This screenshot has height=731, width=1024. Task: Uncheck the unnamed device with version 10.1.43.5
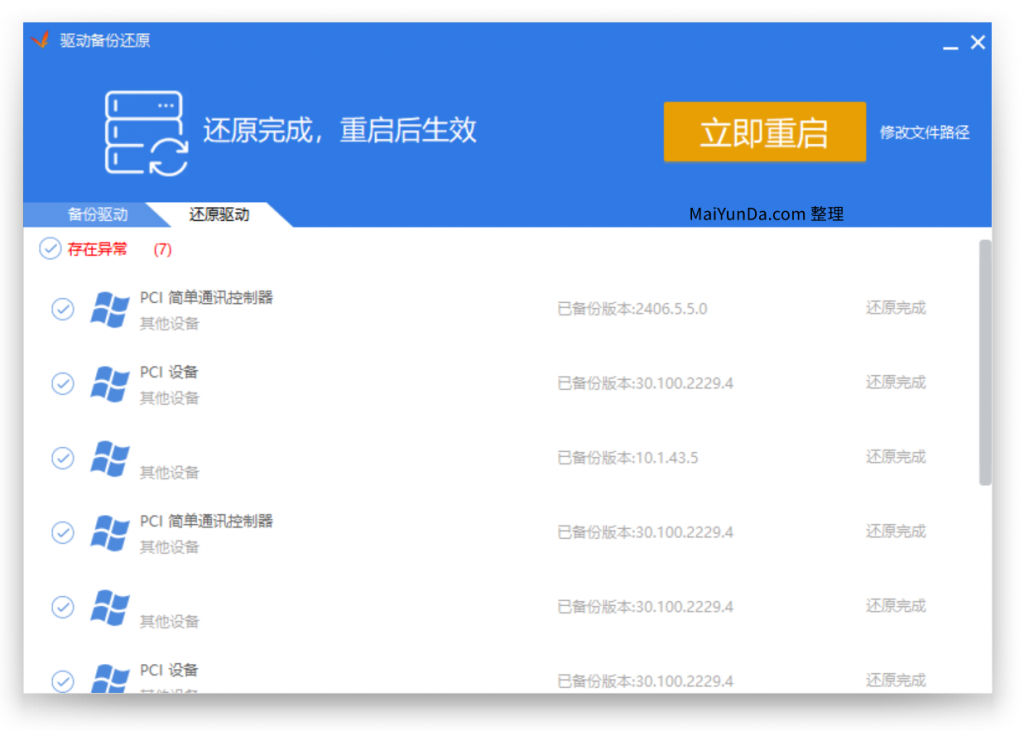63,458
